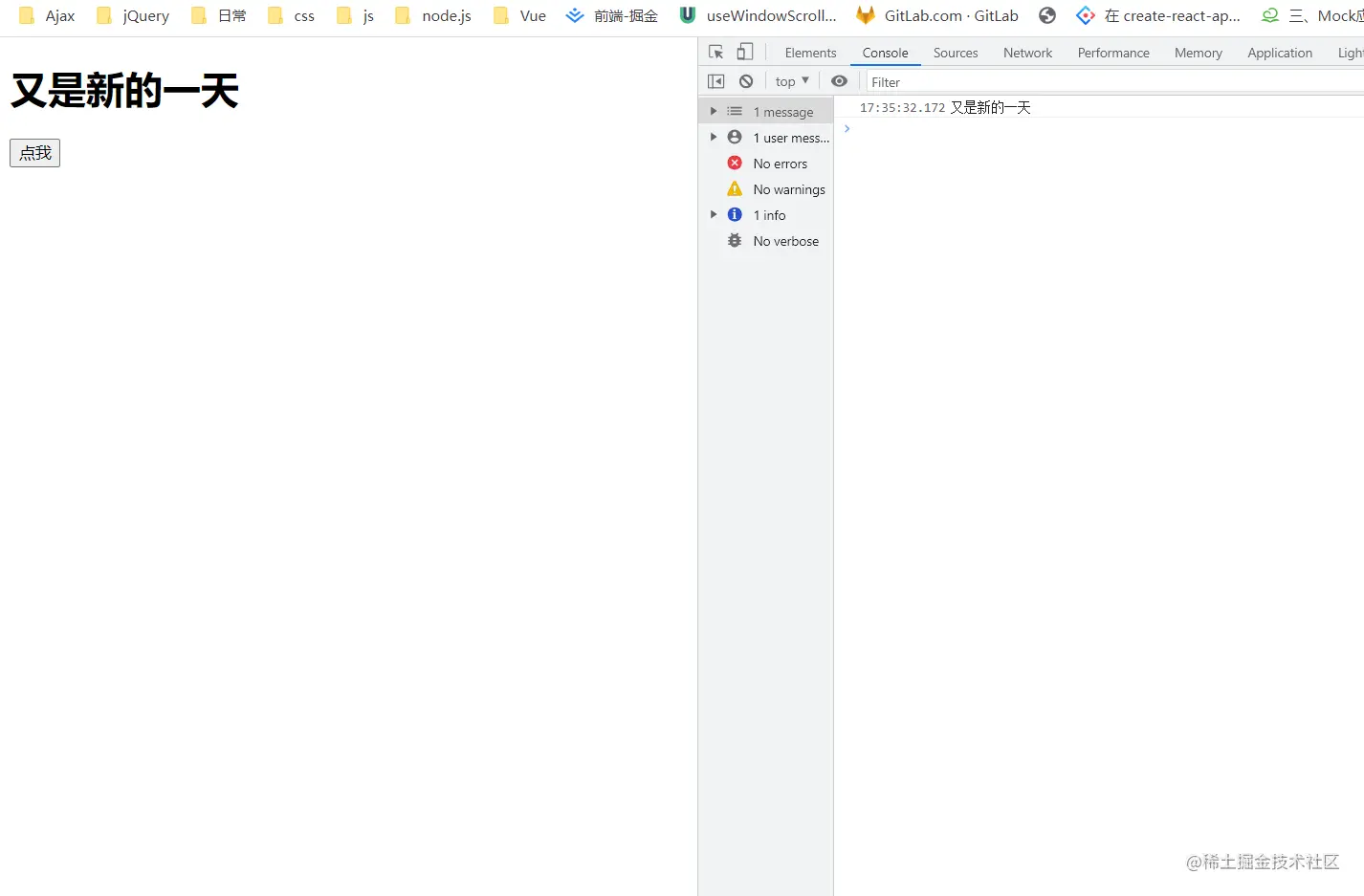This screenshot has height=896, width=1364.
Task: Click the red error circle icon
Action: (735, 163)
